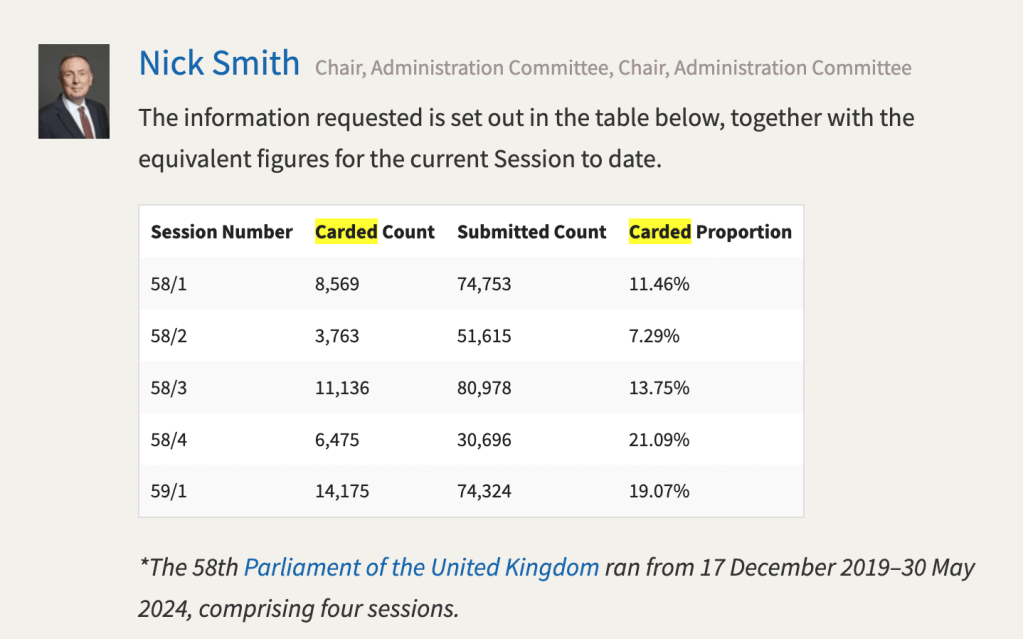Select the 58/4 session cell
This screenshot has height=639, width=1023.
coord(169,440)
